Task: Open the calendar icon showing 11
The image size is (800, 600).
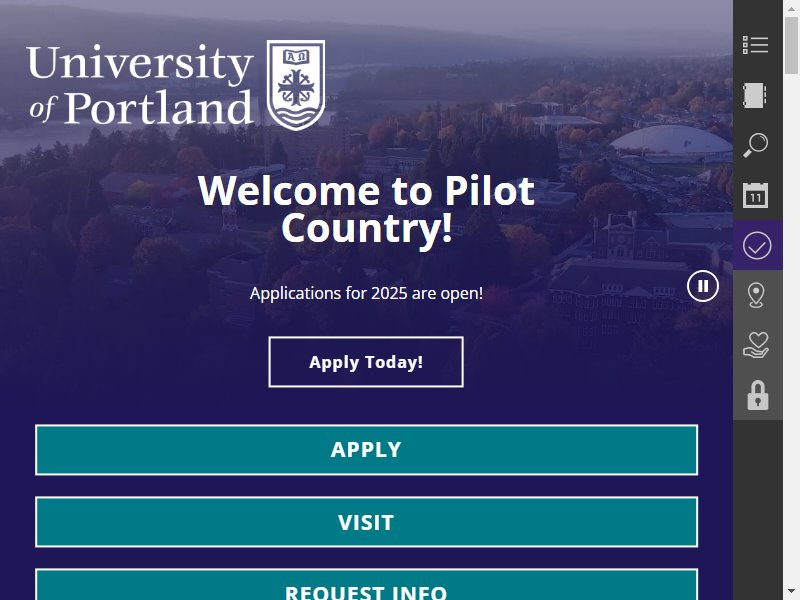Action: point(756,195)
